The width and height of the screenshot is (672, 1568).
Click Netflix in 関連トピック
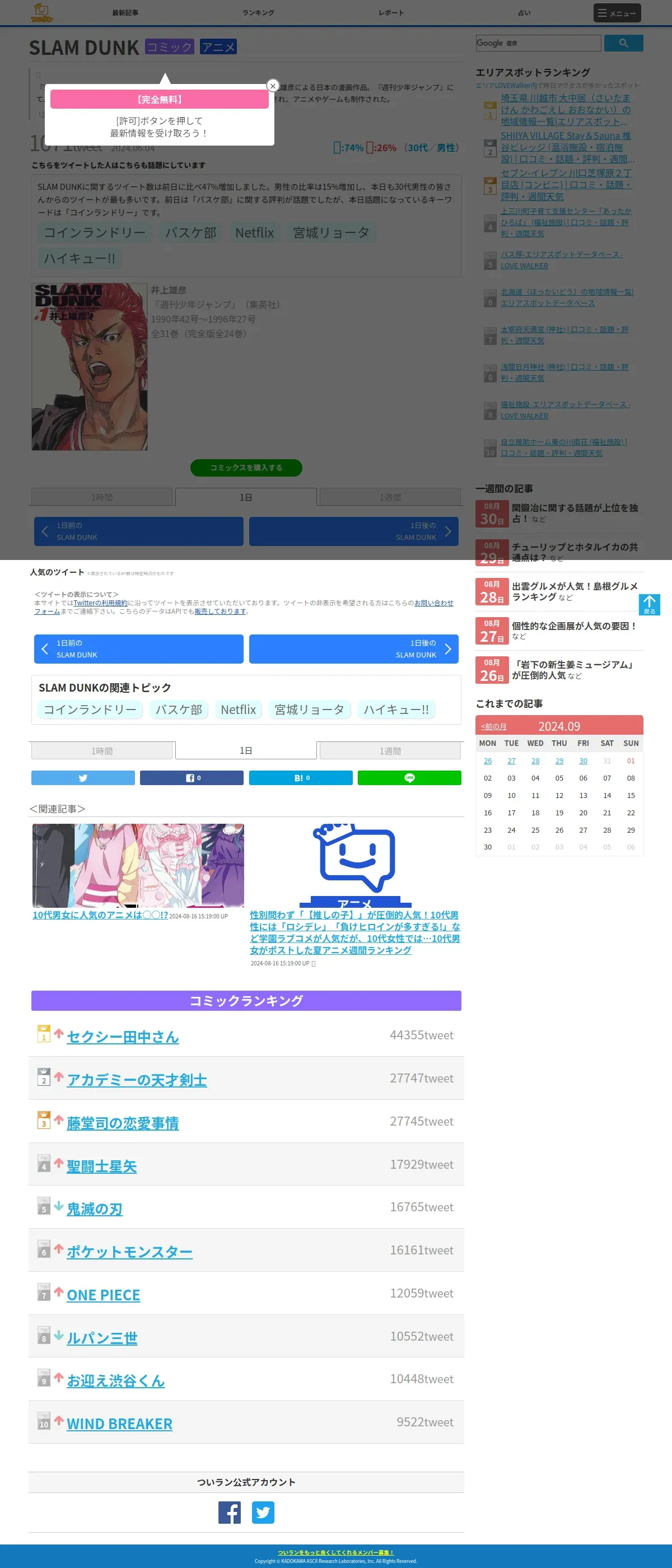238,709
